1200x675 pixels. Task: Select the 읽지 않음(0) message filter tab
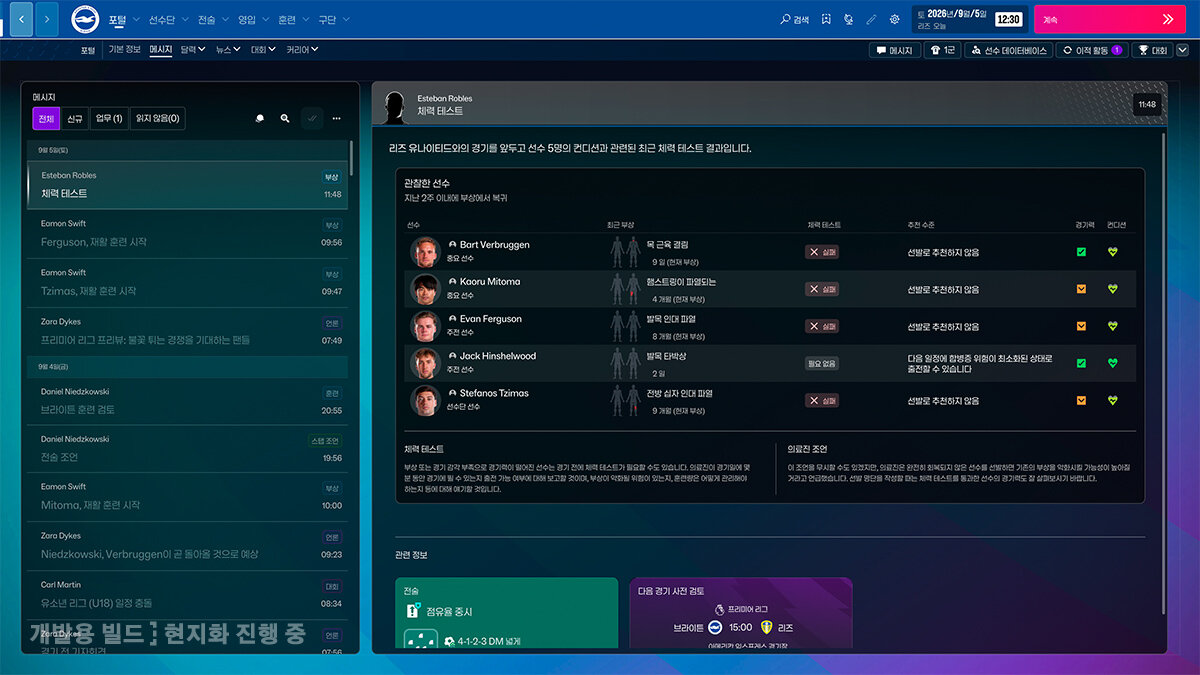point(157,118)
